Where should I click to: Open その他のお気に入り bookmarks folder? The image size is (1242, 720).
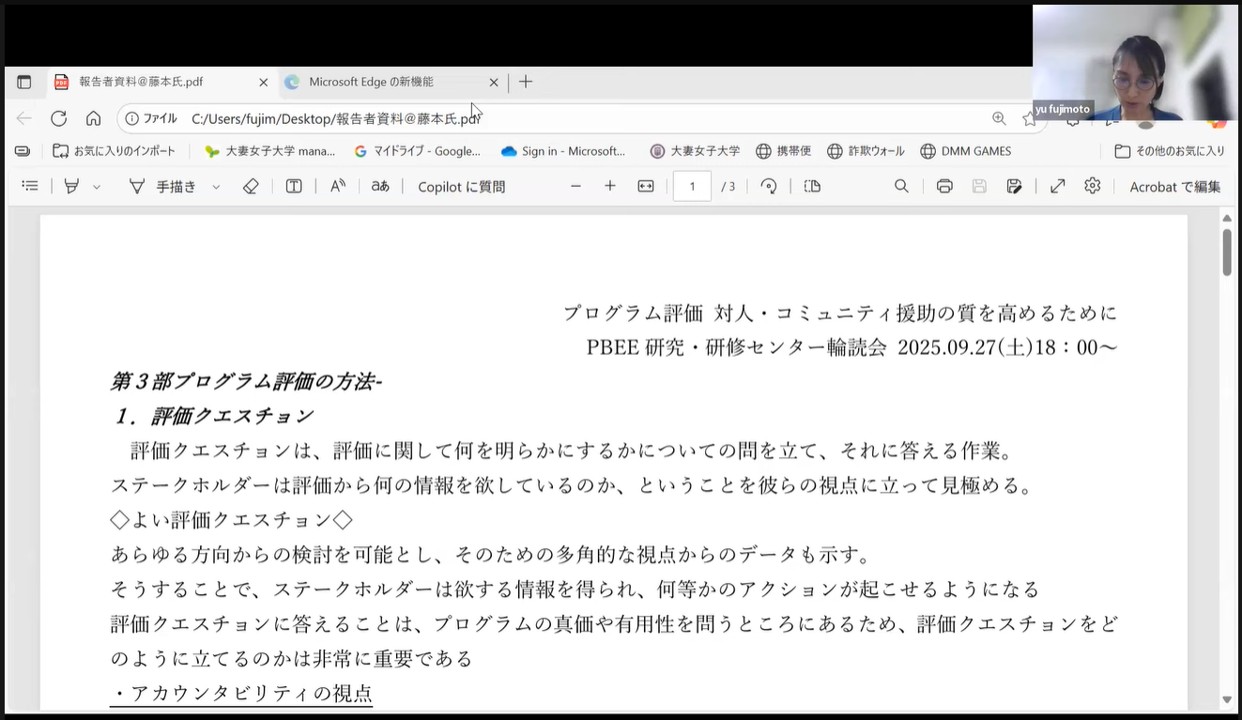1169,151
